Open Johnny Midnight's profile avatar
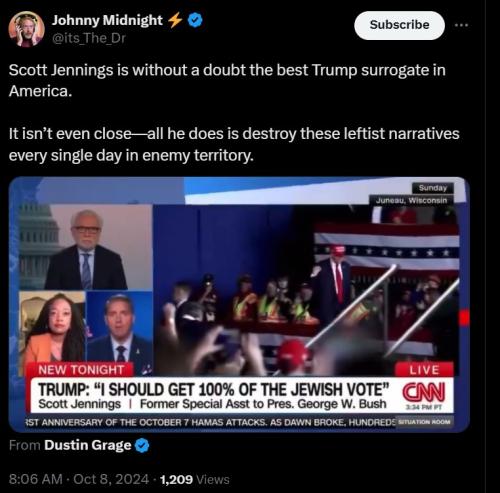 pyautogui.click(x=26, y=29)
